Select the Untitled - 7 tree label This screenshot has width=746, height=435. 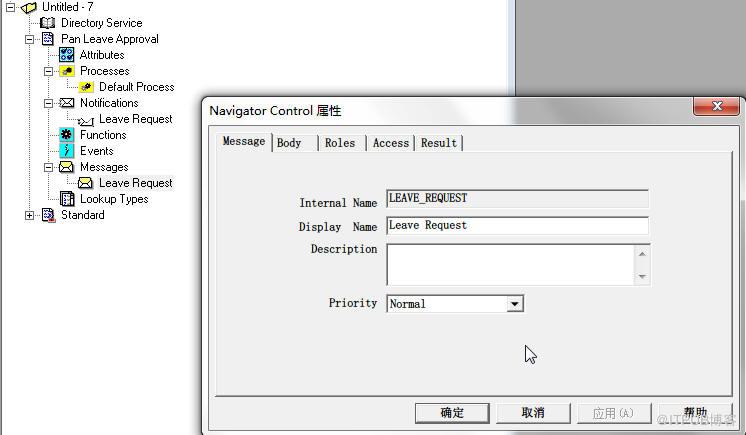[68, 7]
